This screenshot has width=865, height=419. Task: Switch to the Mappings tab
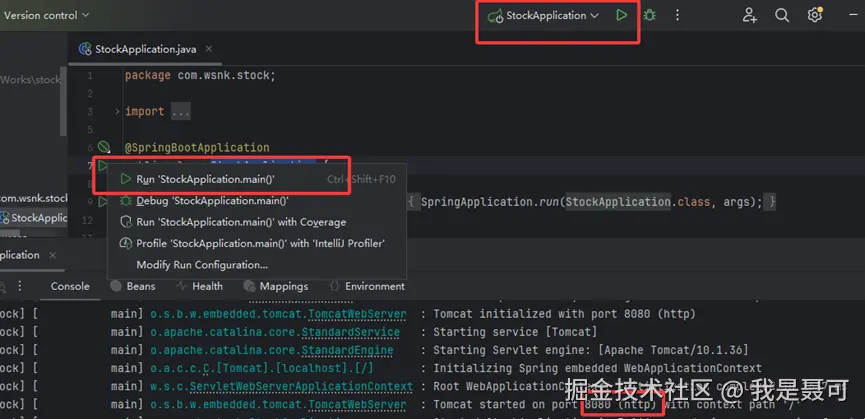pyautogui.click(x=276, y=286)
